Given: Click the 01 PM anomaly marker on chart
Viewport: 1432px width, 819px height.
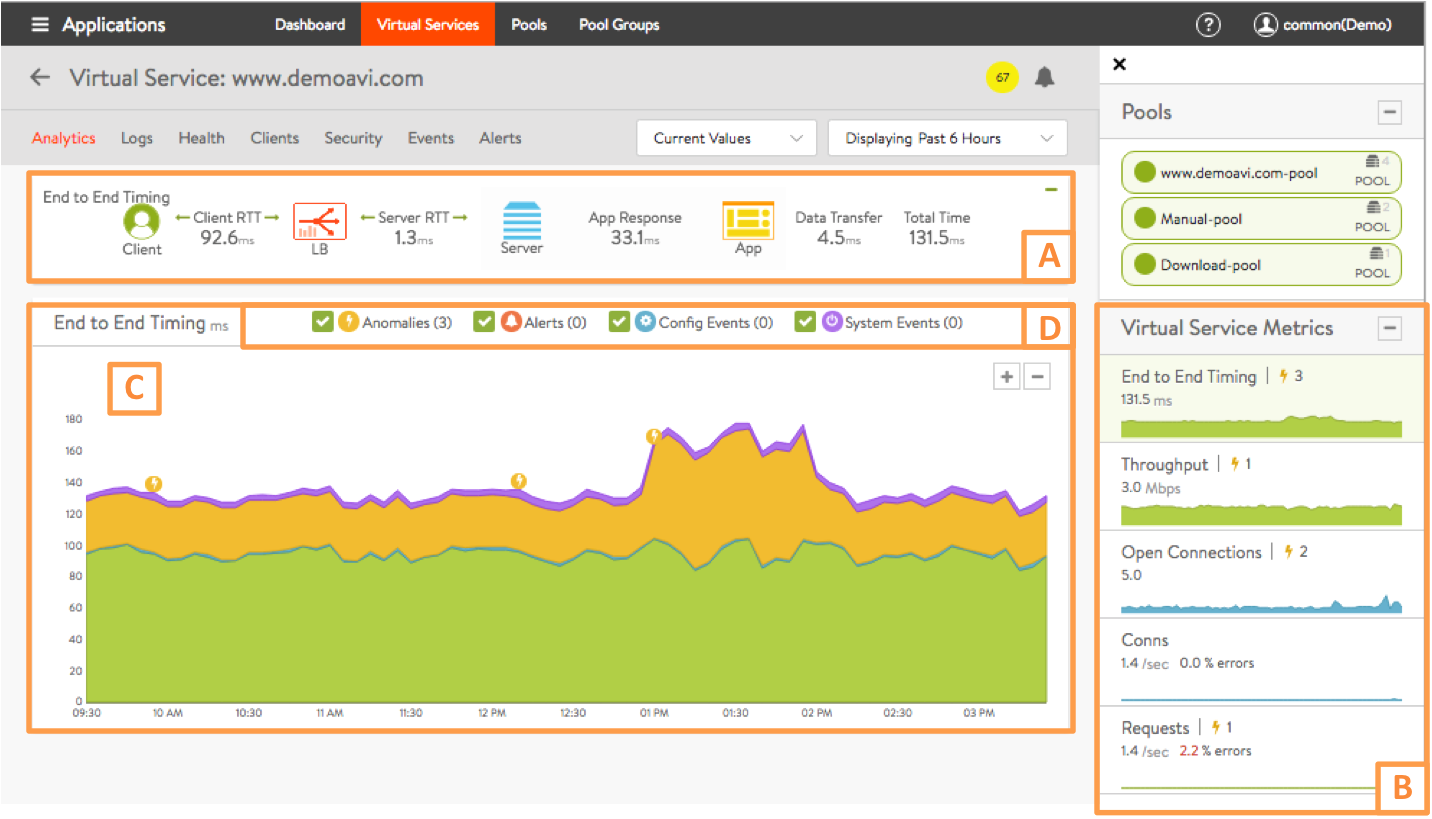Looking at the screenshot, I should 654,436.
